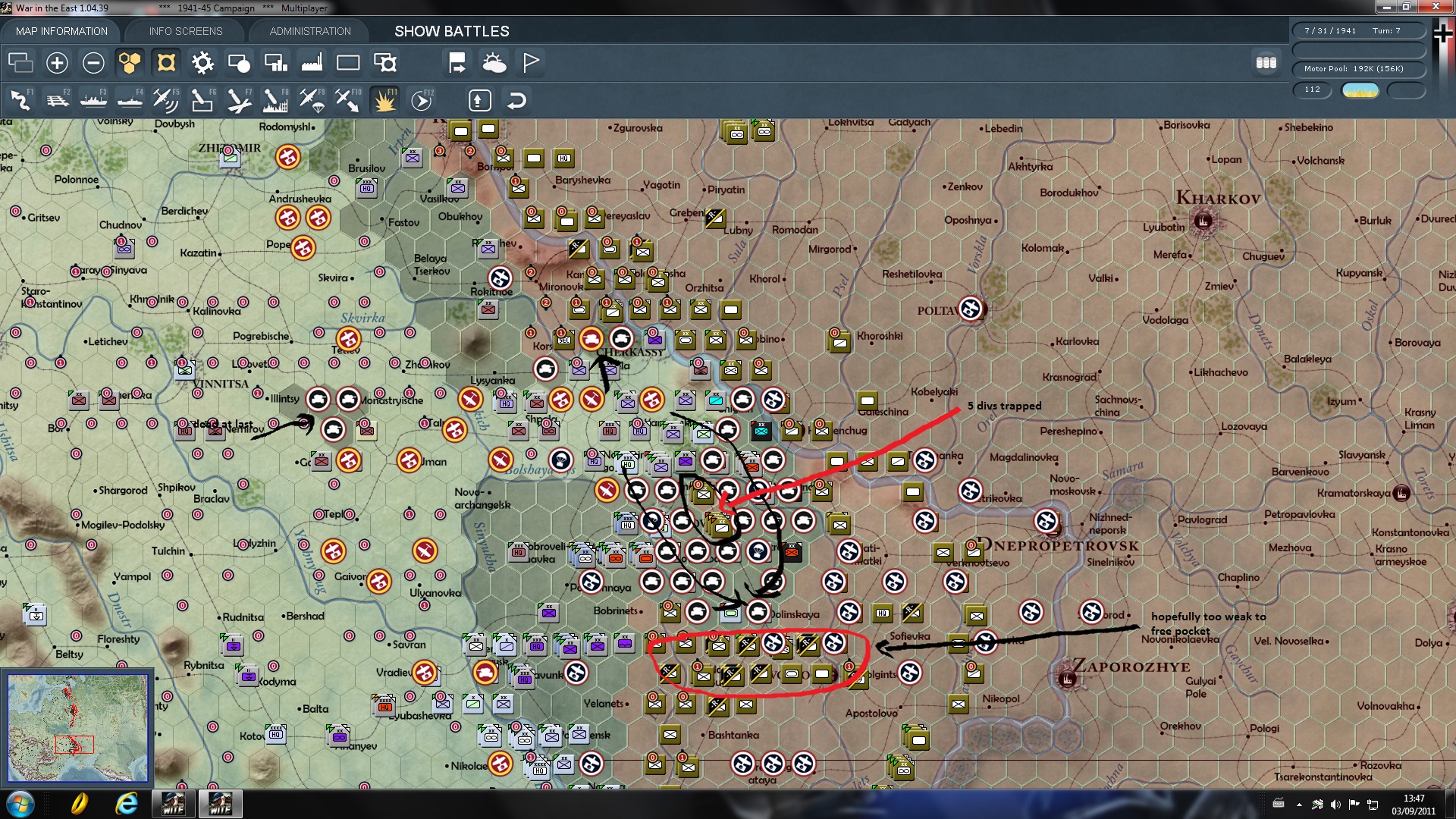Open the Map Information tab
The height and width of the screenshot is (819, 1456).
click(61, 31)
